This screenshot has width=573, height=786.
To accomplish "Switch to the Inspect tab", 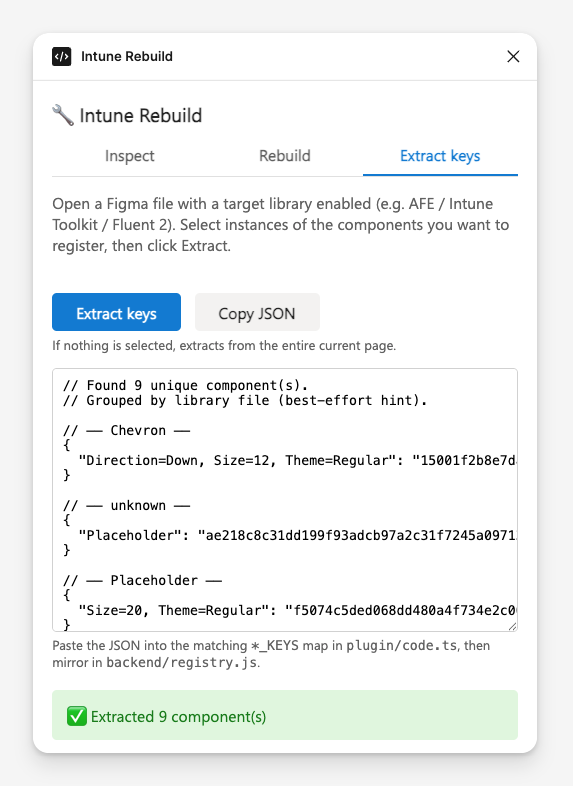I will 130,156.
